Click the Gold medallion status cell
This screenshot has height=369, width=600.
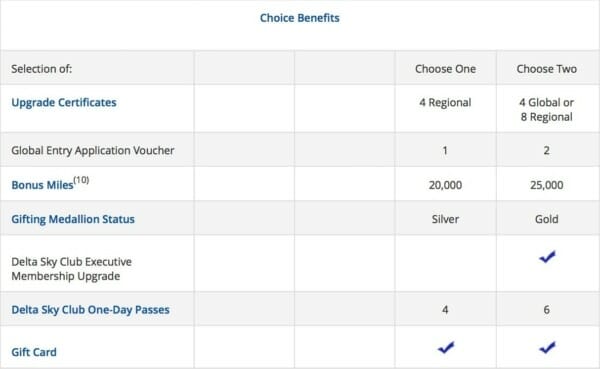click(546, 219)
